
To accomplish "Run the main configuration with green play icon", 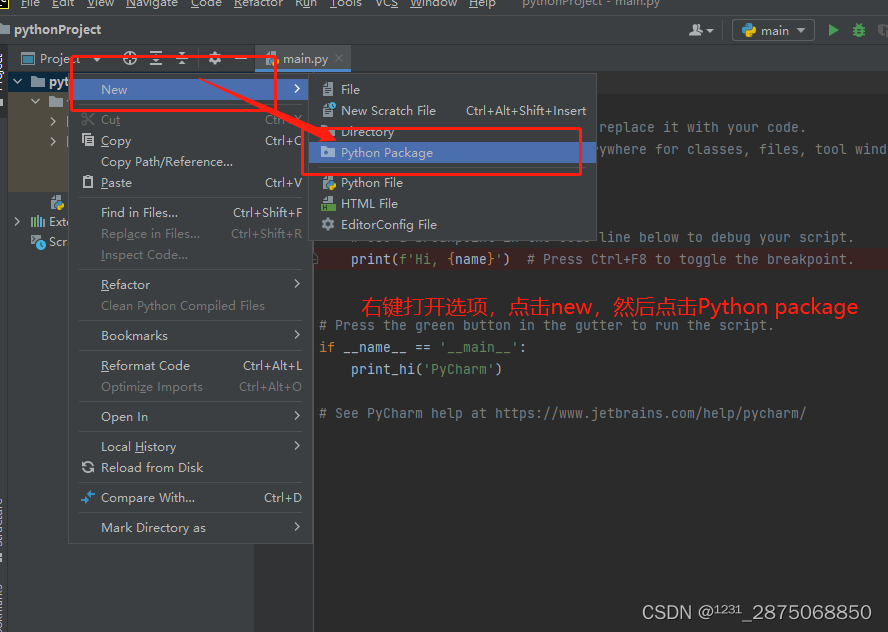I will pyautogui.click(x=833, y=30).
